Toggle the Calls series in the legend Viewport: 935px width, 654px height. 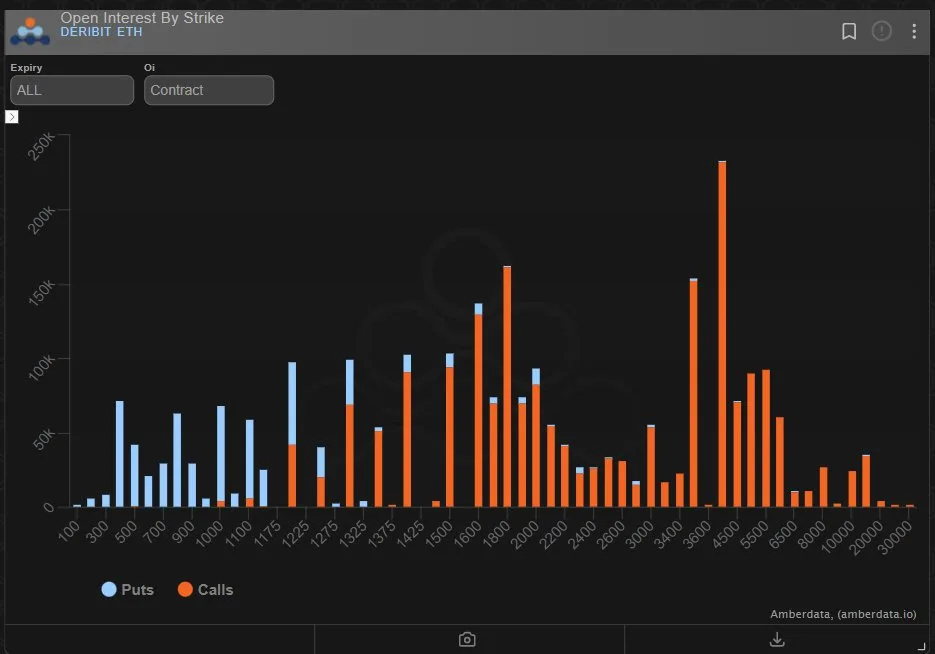(205, 590)
